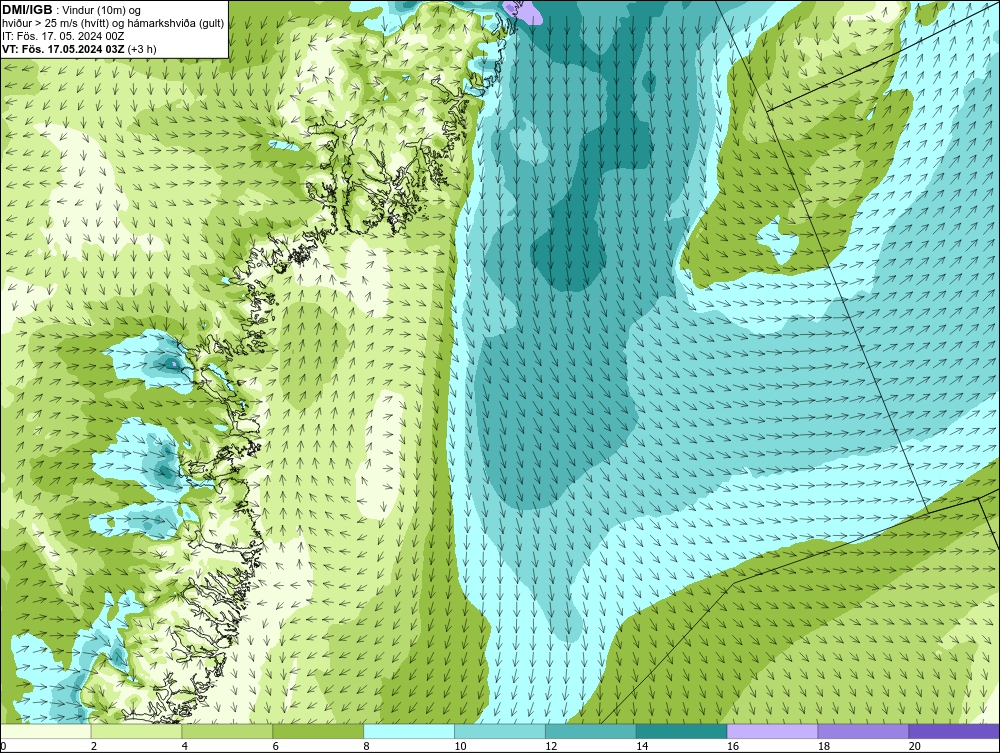Screen dimensions: 1000x753
Task: Click the 'hviður > 25 m/s' legend line
Action: pyautogui.click(x=113, y=23)
